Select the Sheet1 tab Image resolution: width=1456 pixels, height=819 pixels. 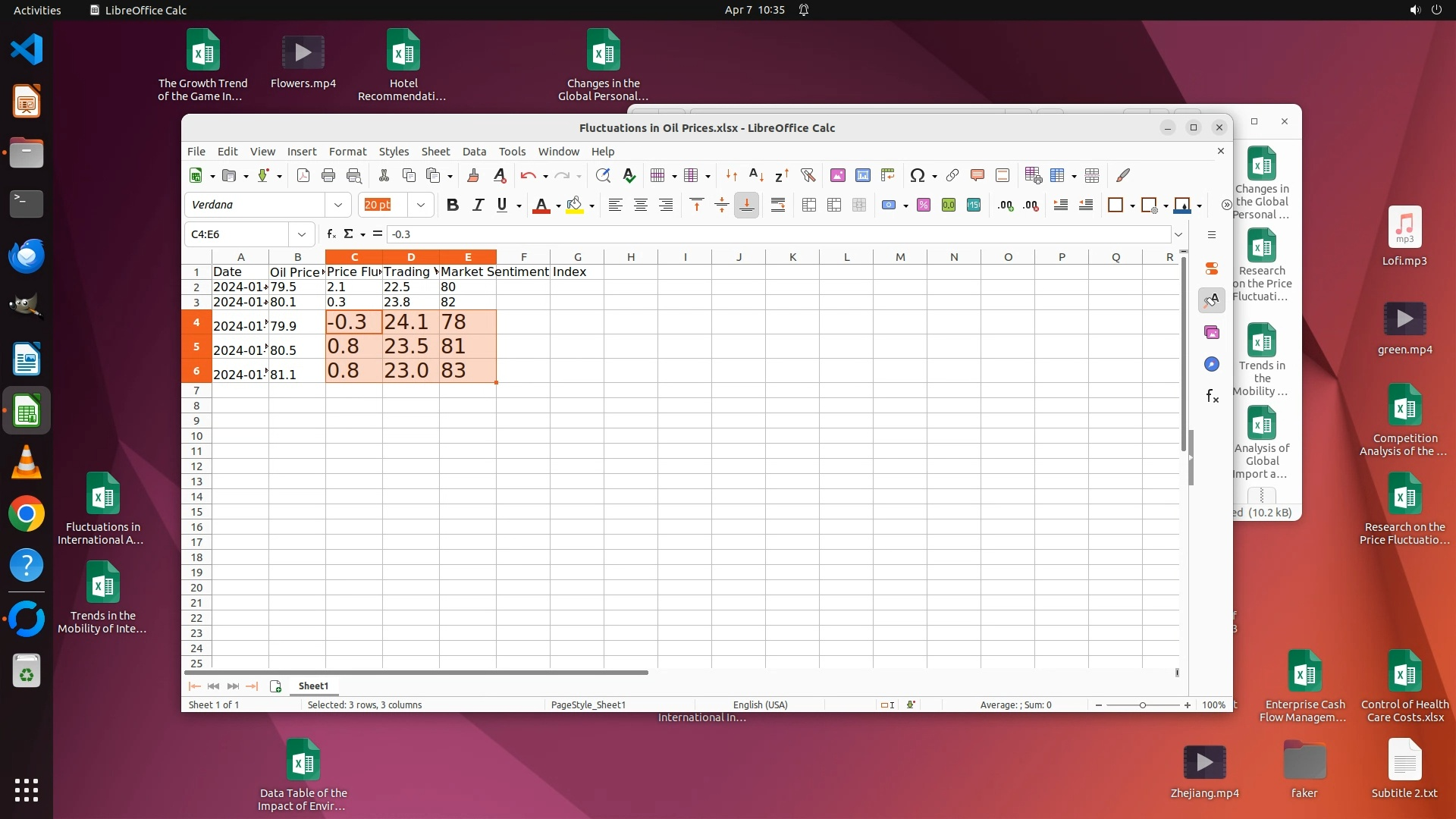pyautogui.click(x=313, y=686)
